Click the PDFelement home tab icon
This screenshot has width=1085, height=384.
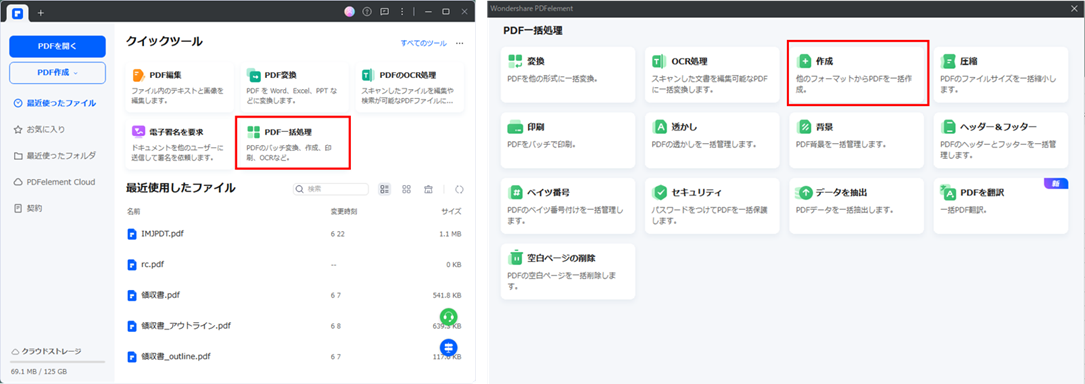coord(18,12)
